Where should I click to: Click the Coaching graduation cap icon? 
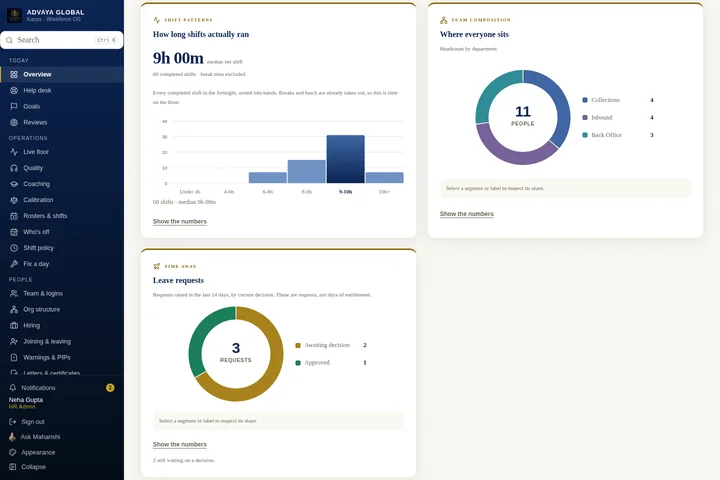tap(14, 184)
